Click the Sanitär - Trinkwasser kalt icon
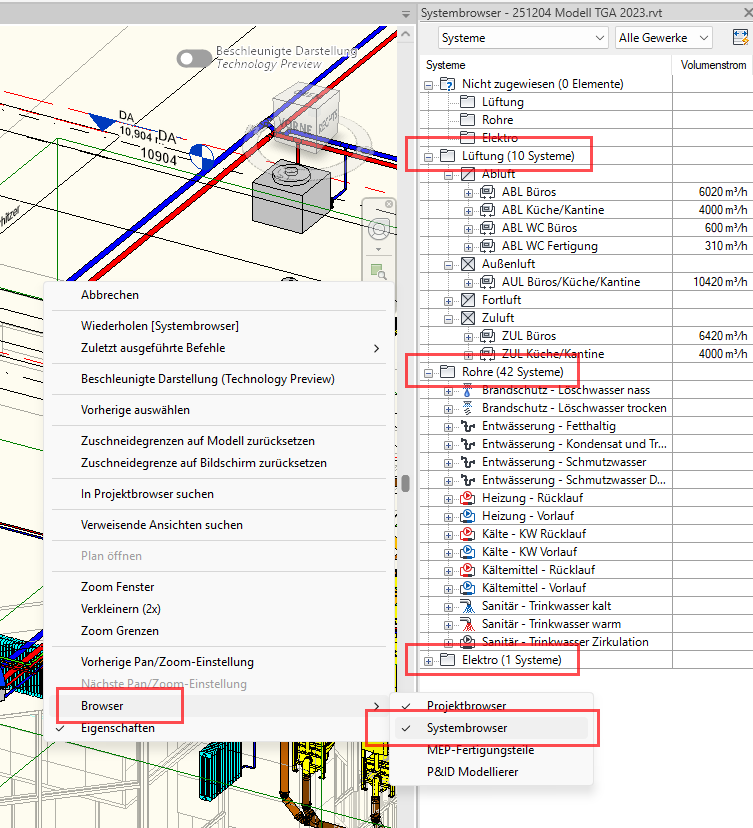The width and height of the screenshot is (753, 828). click(467, 606)
